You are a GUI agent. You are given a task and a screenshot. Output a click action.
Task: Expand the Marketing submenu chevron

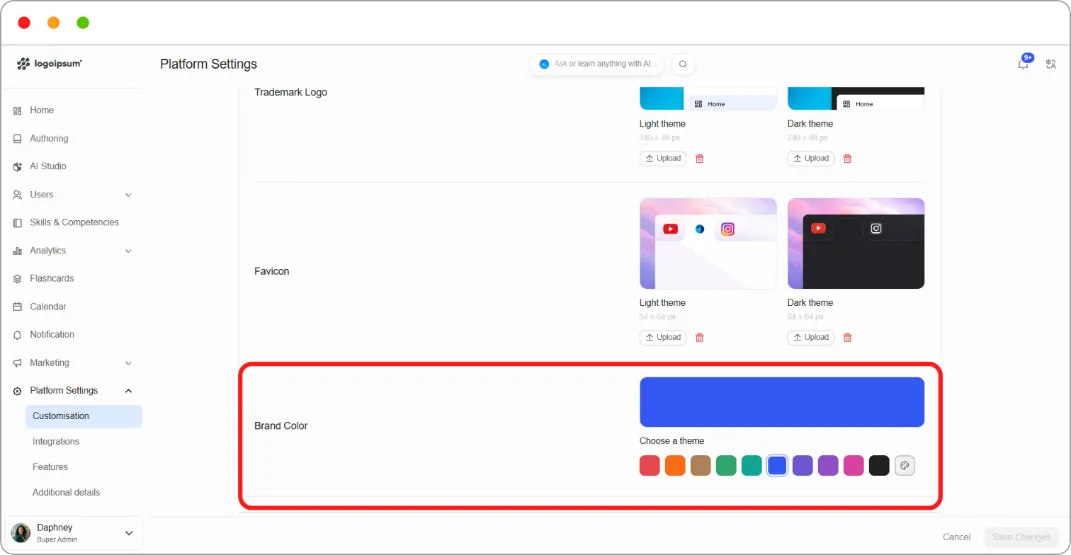point(128,363)
